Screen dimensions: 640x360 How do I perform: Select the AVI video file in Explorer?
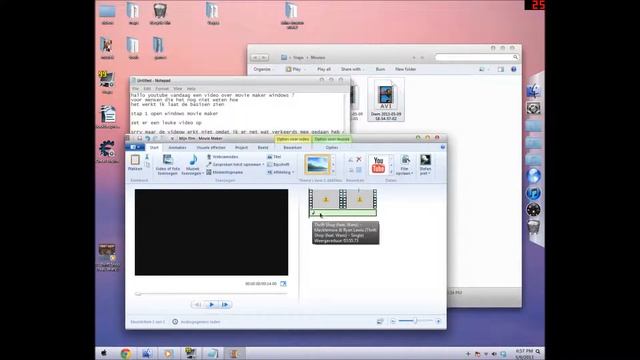point(386,100)
